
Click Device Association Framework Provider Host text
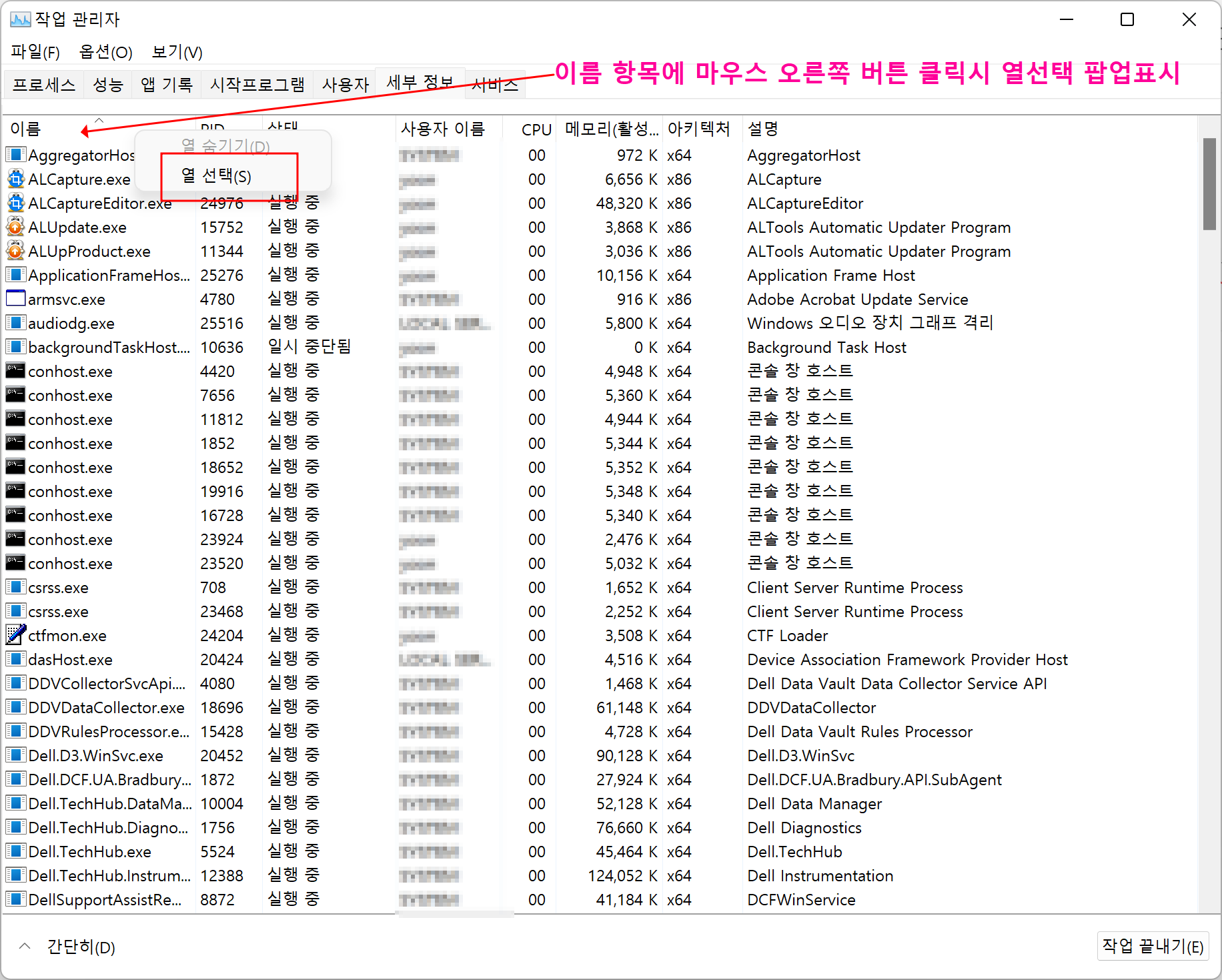click(x=907, y=660)
